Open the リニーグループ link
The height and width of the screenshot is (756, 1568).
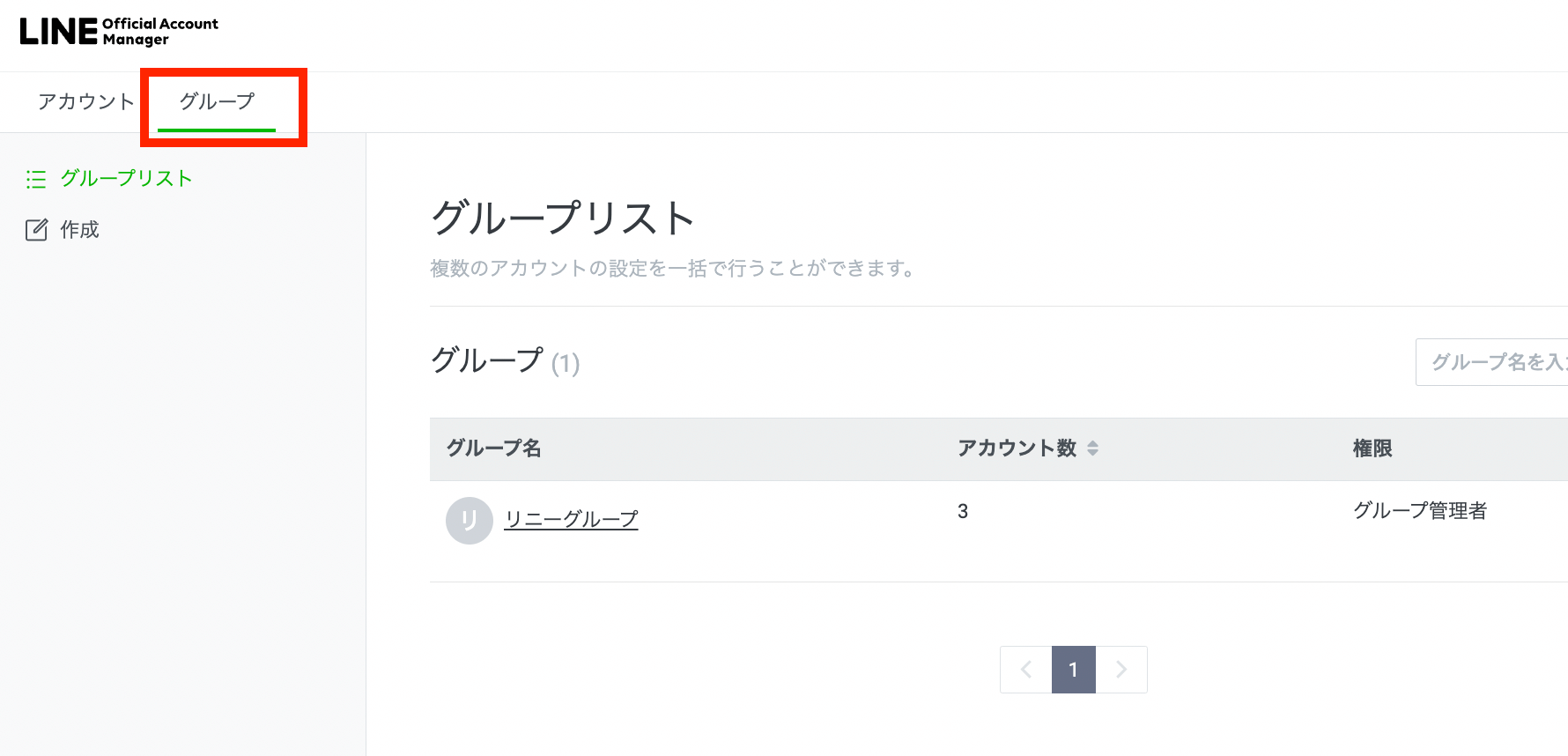click(571, 520)
